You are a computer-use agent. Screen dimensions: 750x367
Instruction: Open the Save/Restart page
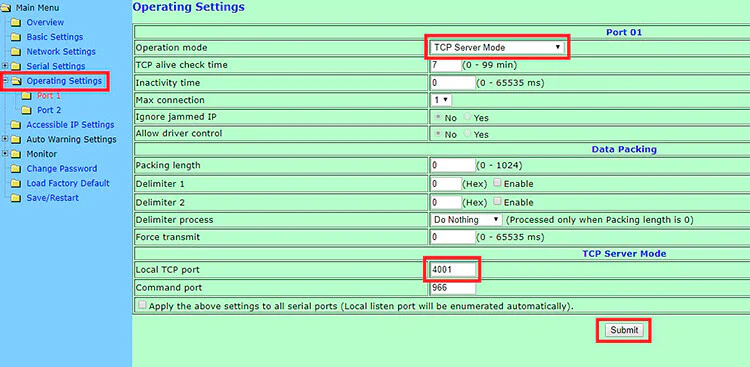(x=53, y=198)
